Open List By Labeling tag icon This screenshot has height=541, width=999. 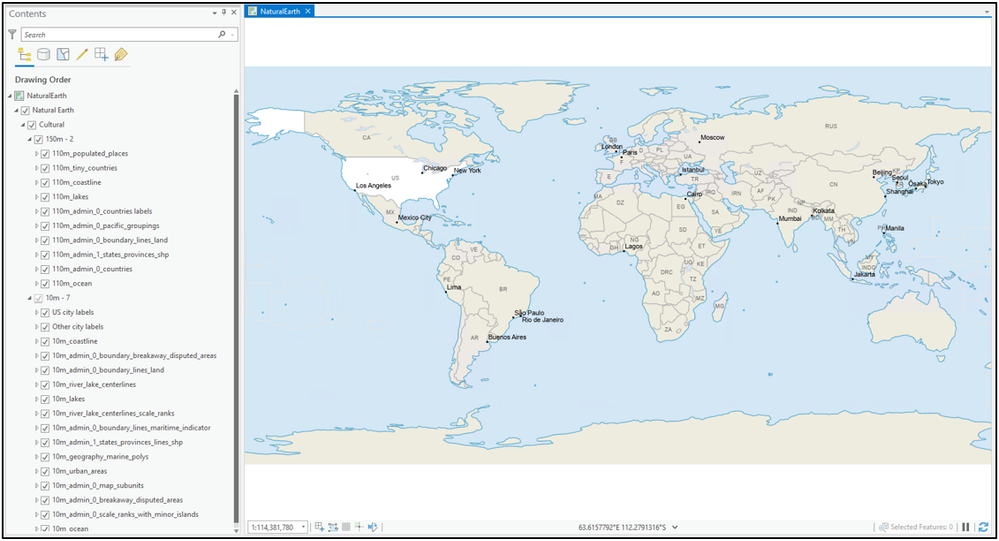click(x=120, y=54)
